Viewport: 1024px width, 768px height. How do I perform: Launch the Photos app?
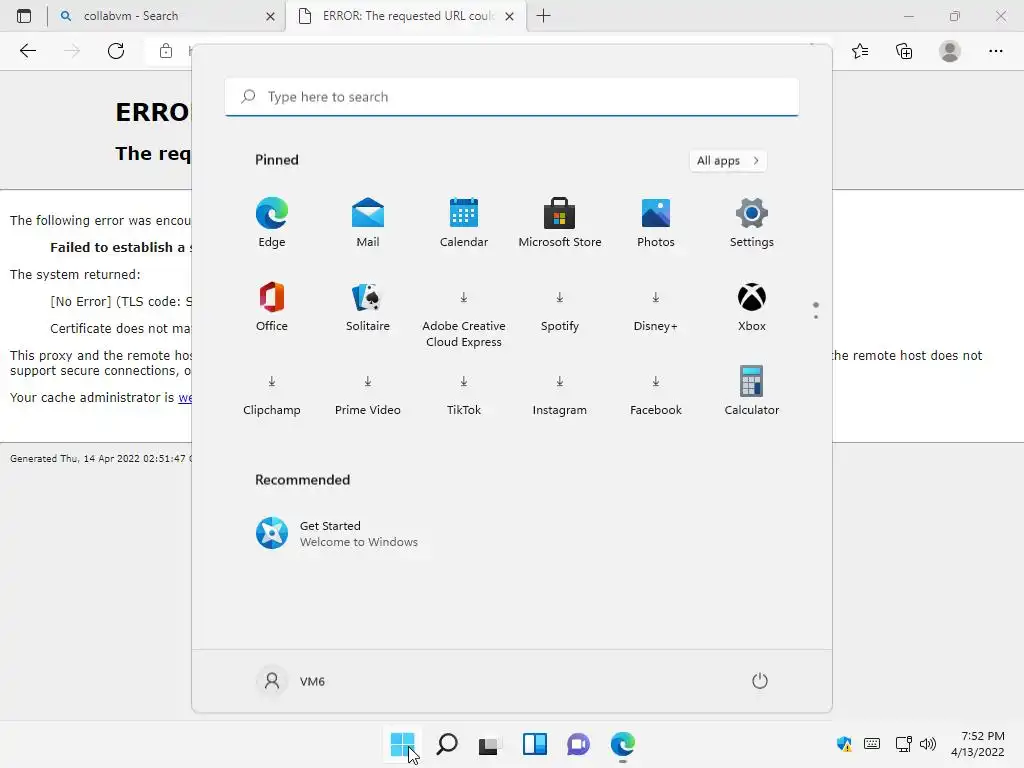(656, 222)
